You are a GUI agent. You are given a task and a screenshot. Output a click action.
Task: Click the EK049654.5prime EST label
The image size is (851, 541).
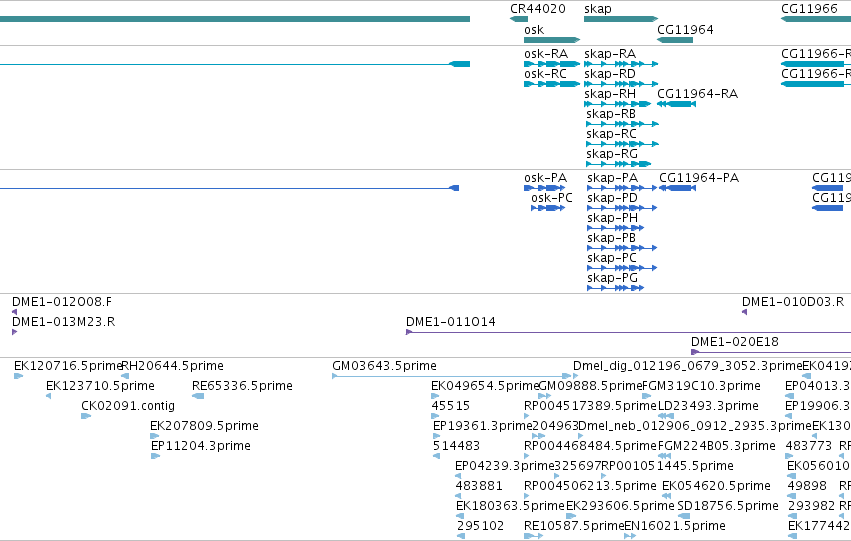pyautogui.click(x=485, y=386)
